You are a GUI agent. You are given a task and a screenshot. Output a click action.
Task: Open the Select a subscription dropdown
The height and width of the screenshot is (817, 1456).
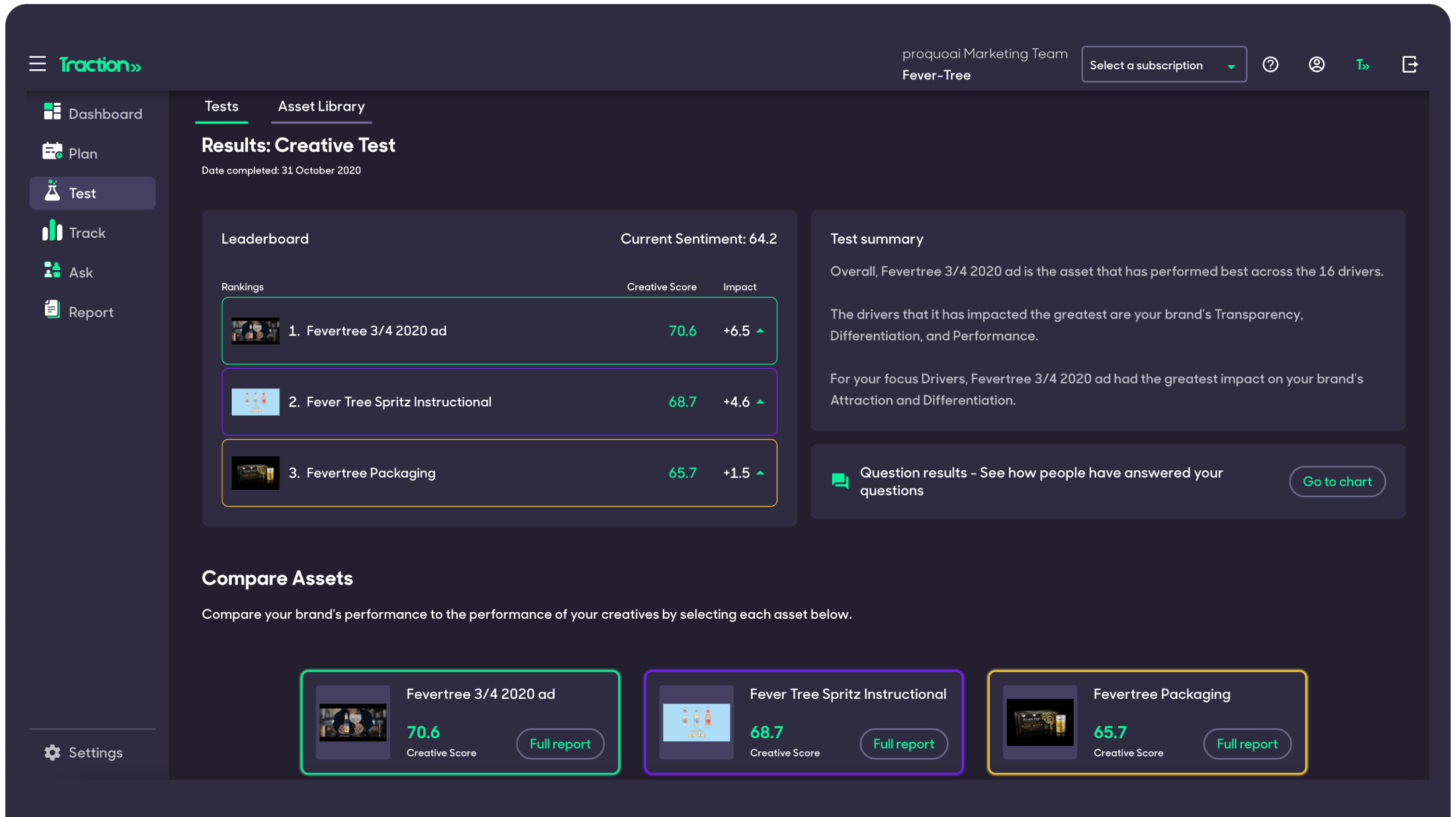click(x=1164, y=64)
